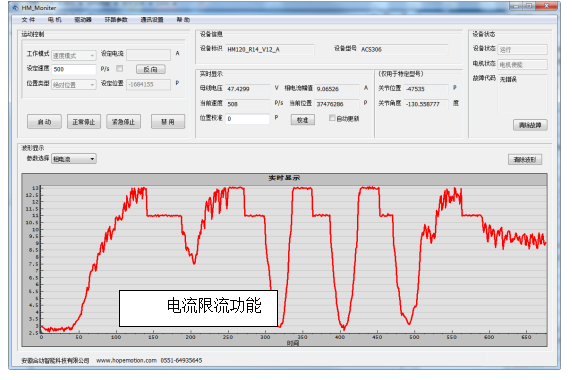Open the 帮助 menu
Image resolution: width=573 pixels, height=380 pixels.
tap(183, 20)
